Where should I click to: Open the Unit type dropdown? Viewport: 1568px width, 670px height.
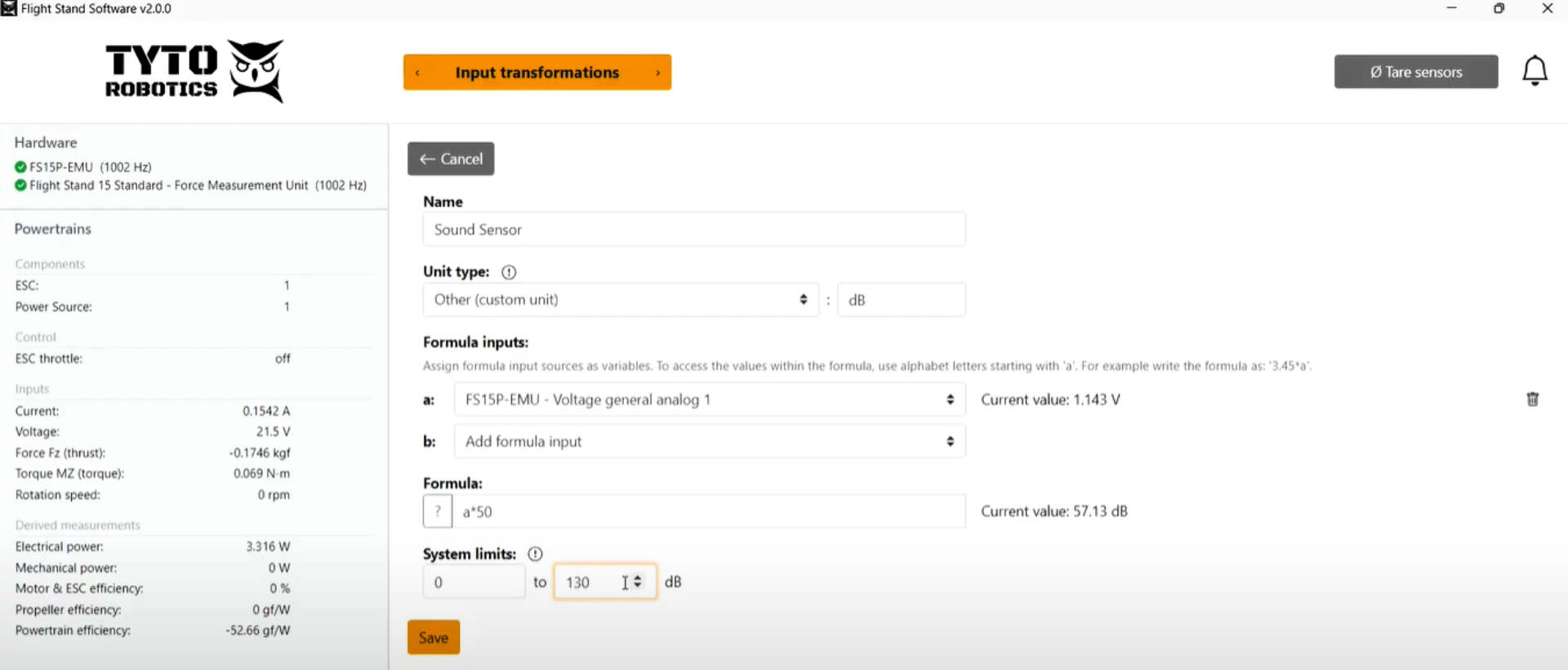(620, 300)
